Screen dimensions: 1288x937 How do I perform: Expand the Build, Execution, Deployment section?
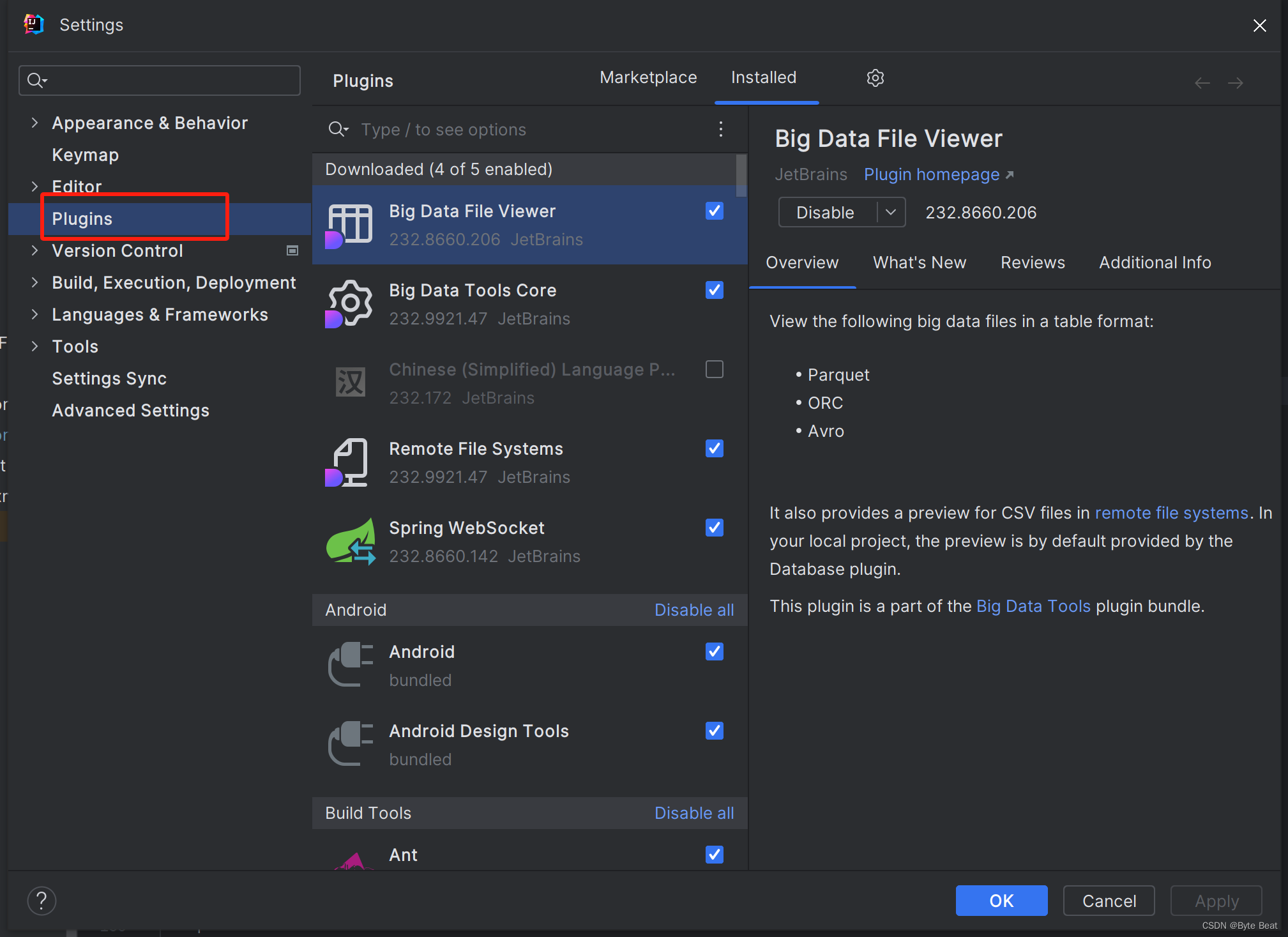point(35,282)
